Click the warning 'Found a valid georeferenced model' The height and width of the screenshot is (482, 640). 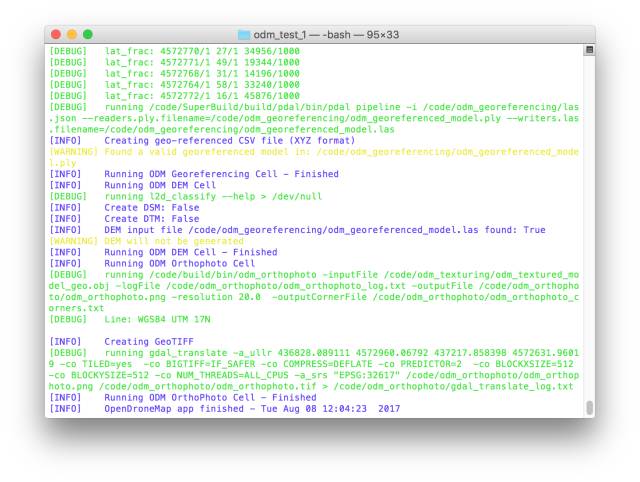[314, 152]
